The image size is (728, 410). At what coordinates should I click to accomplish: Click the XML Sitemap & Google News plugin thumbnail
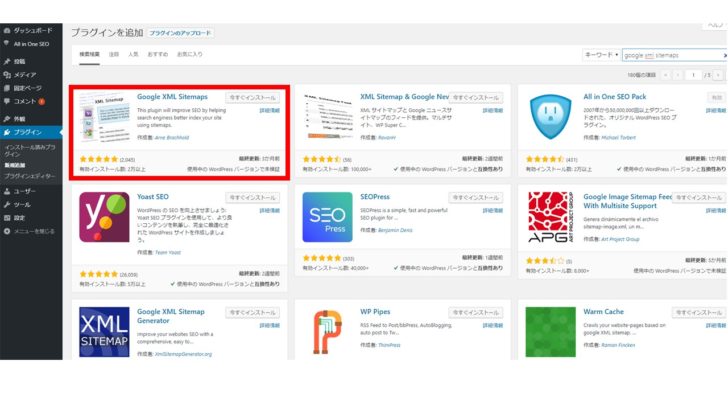point(327,117)
